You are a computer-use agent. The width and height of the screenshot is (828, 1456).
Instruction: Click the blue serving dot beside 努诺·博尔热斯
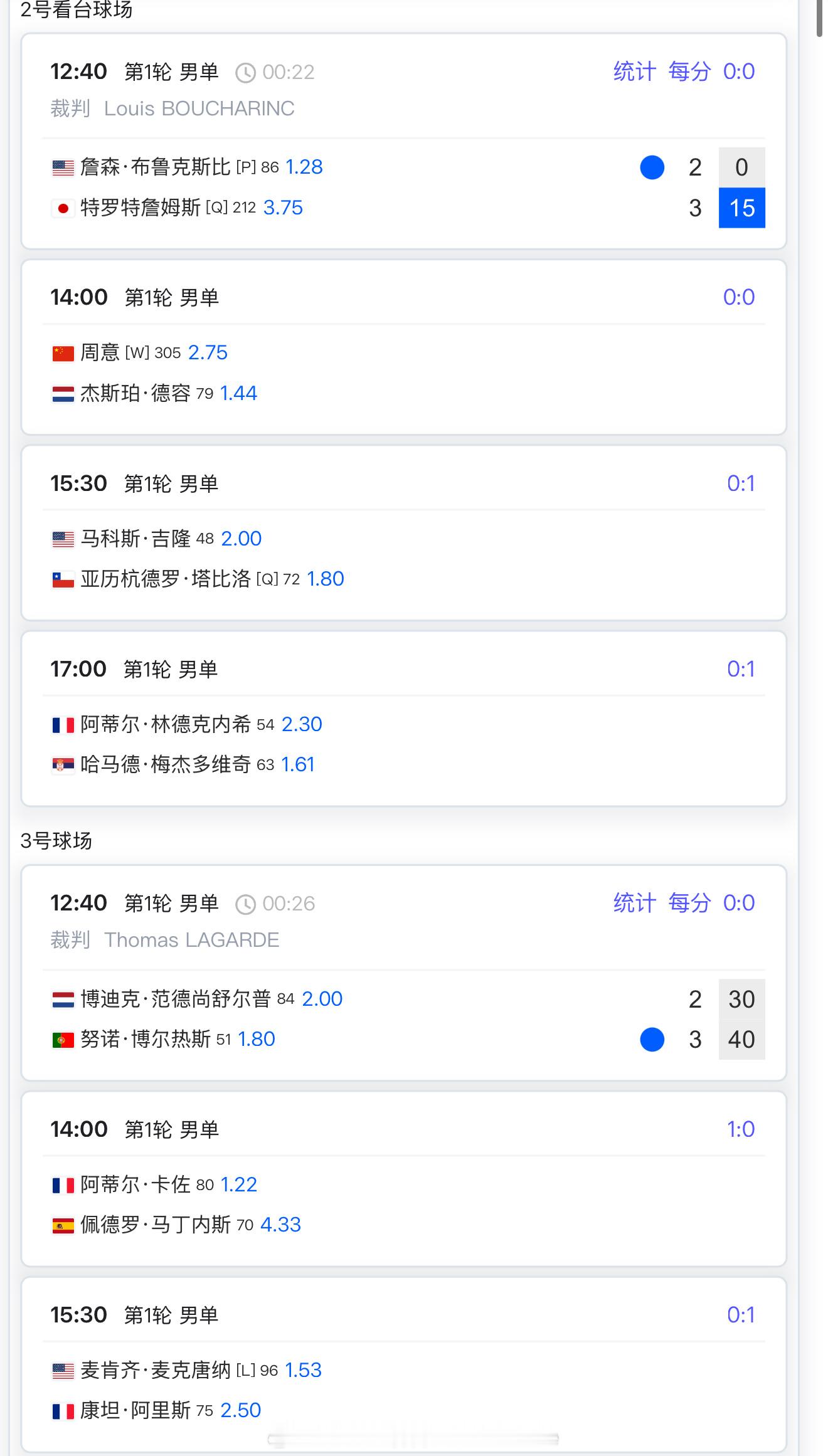(x=652, y=1040)
